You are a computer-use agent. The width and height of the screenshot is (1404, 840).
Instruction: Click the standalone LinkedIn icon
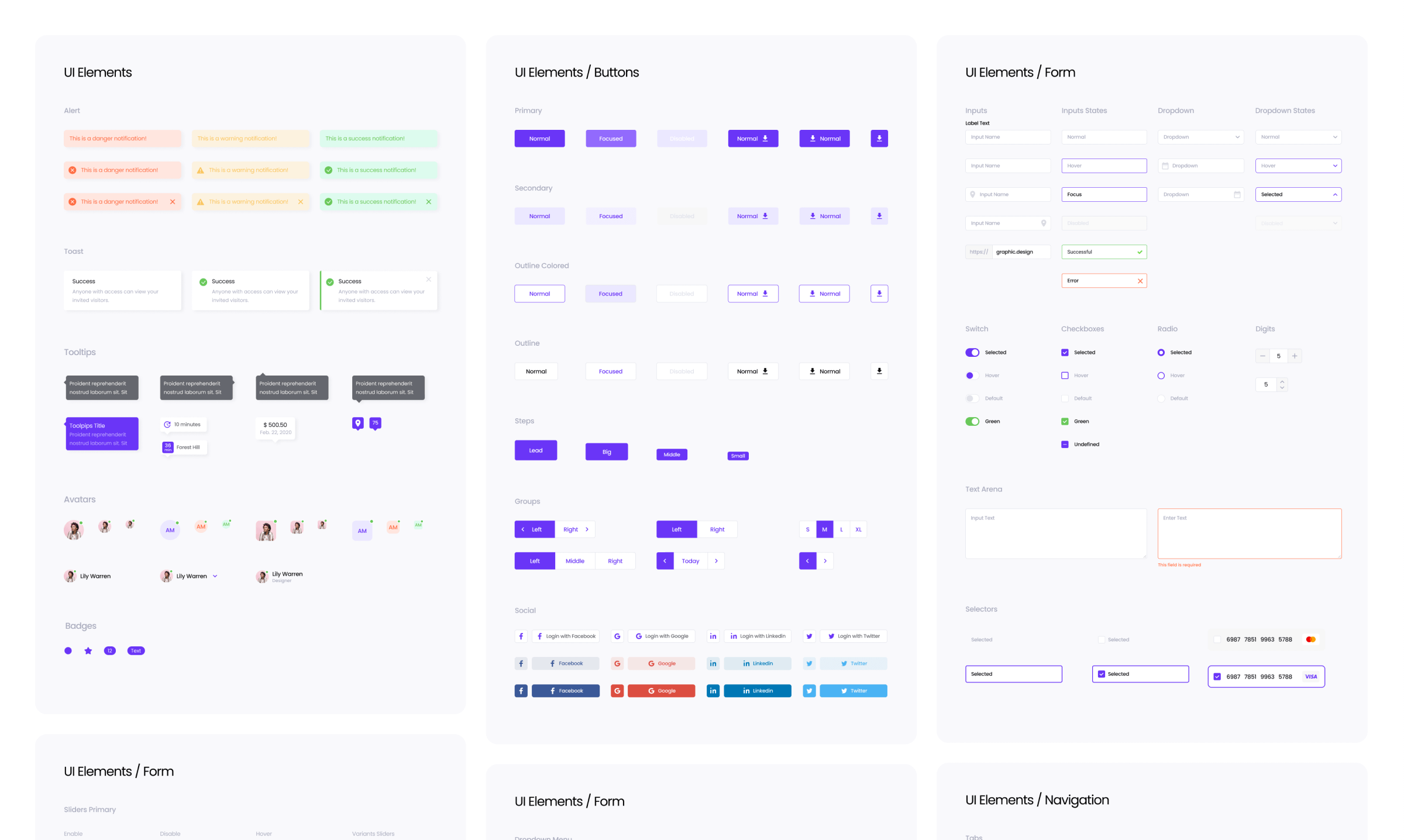[x=713, y=636]
